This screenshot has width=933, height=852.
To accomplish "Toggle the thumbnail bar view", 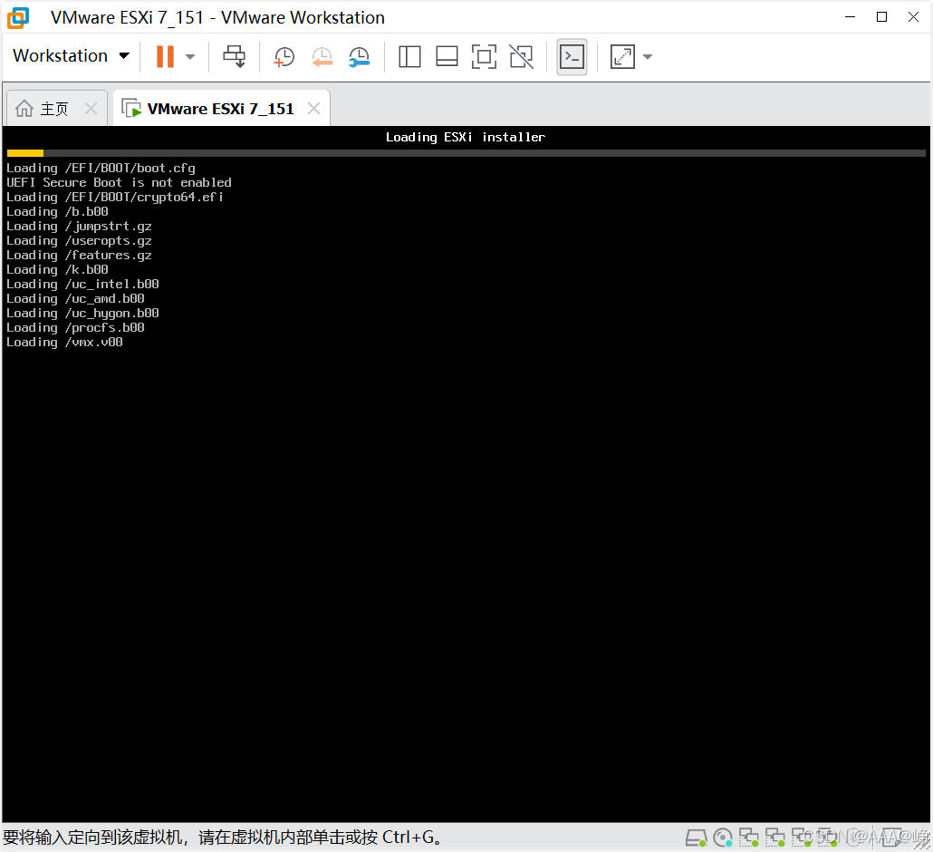I will [447, 57].
